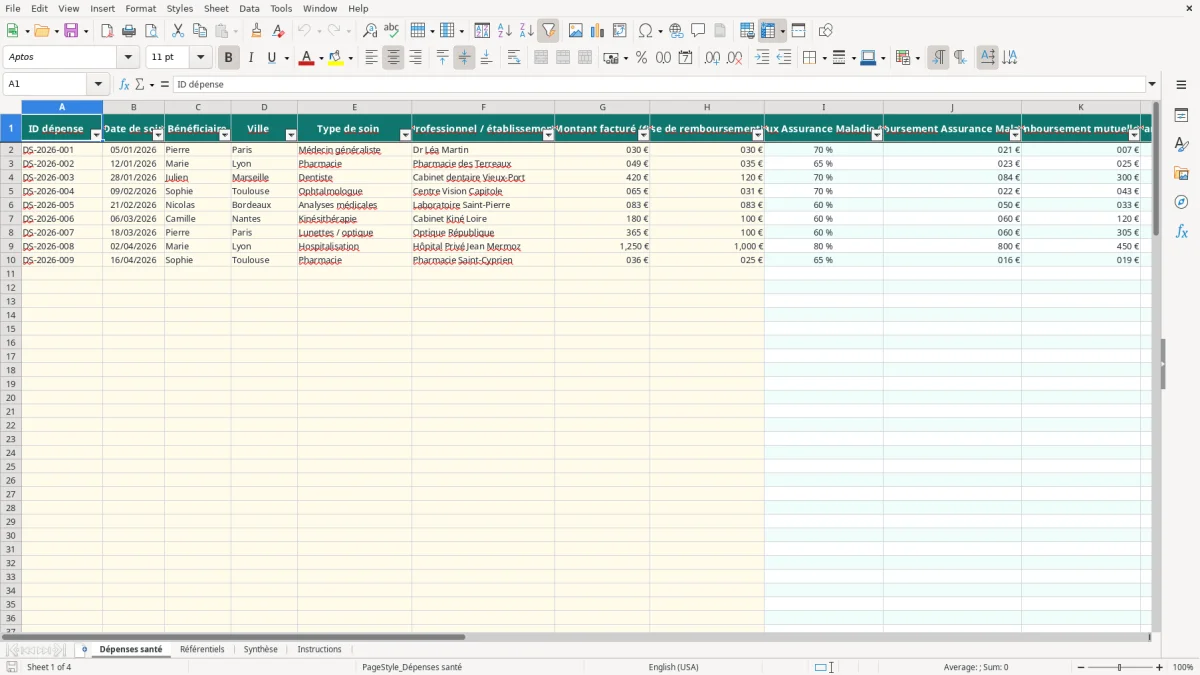Switch to the Instructions sheet tab

pos(319,650)
